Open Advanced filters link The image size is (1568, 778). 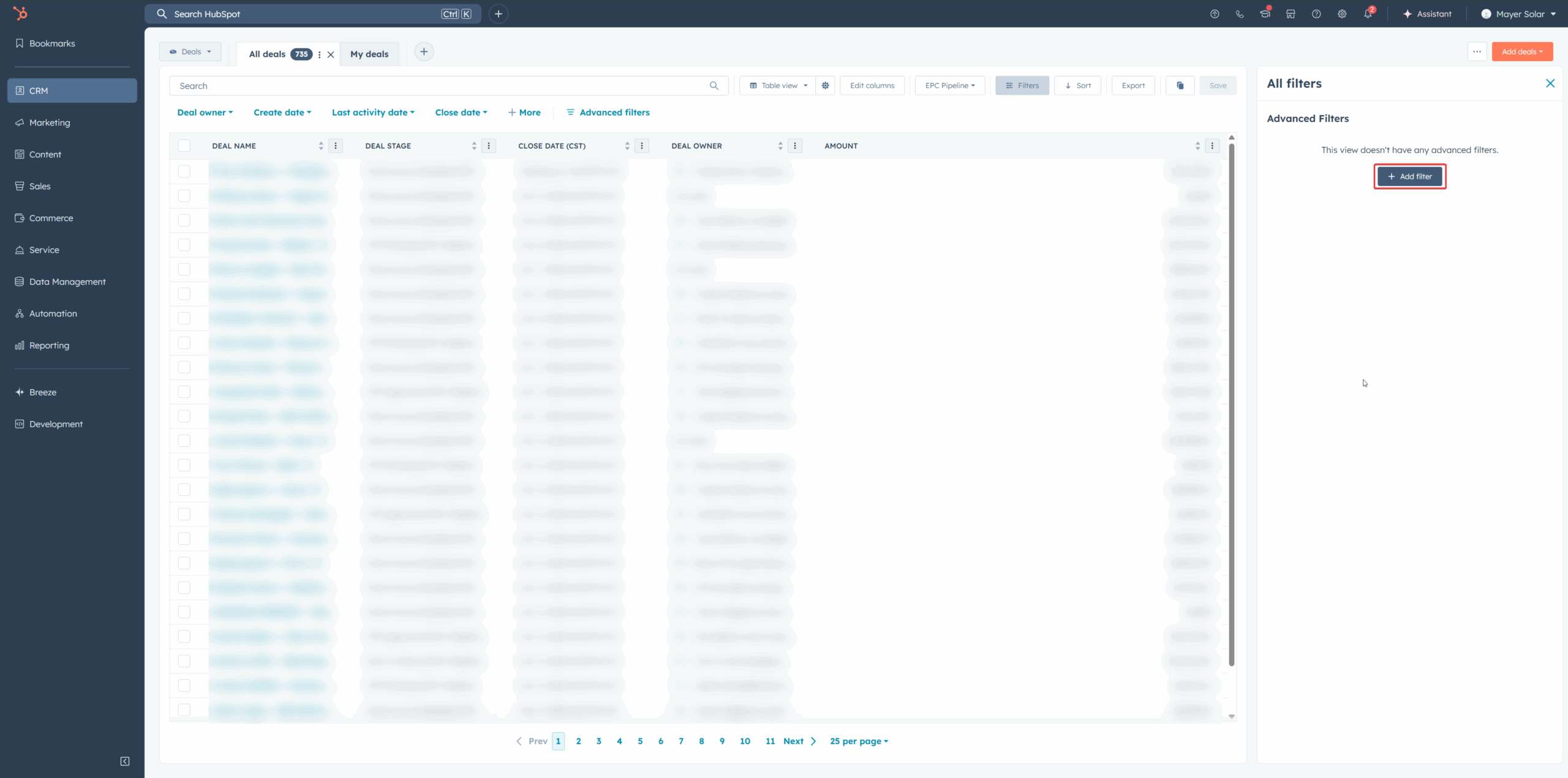[x=608, y=113]
